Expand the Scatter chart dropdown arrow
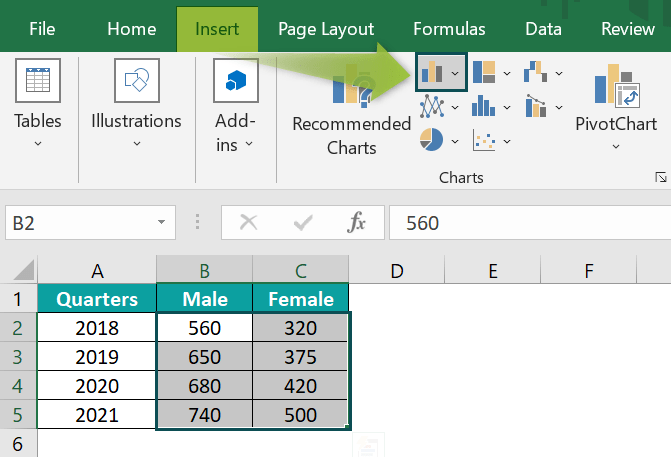This screenshot has width=671, height=457. click(x=507, y=141)
